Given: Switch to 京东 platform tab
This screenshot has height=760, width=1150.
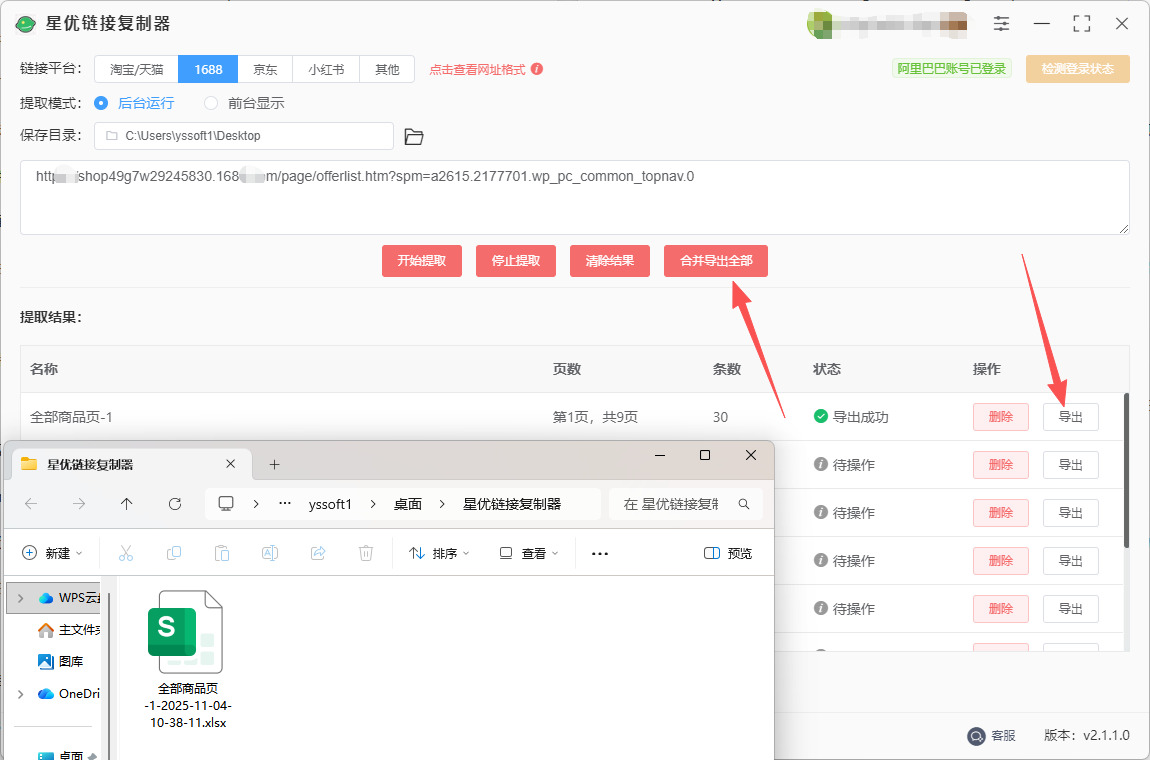Looking at the screenshot, I should pos(265,70).
